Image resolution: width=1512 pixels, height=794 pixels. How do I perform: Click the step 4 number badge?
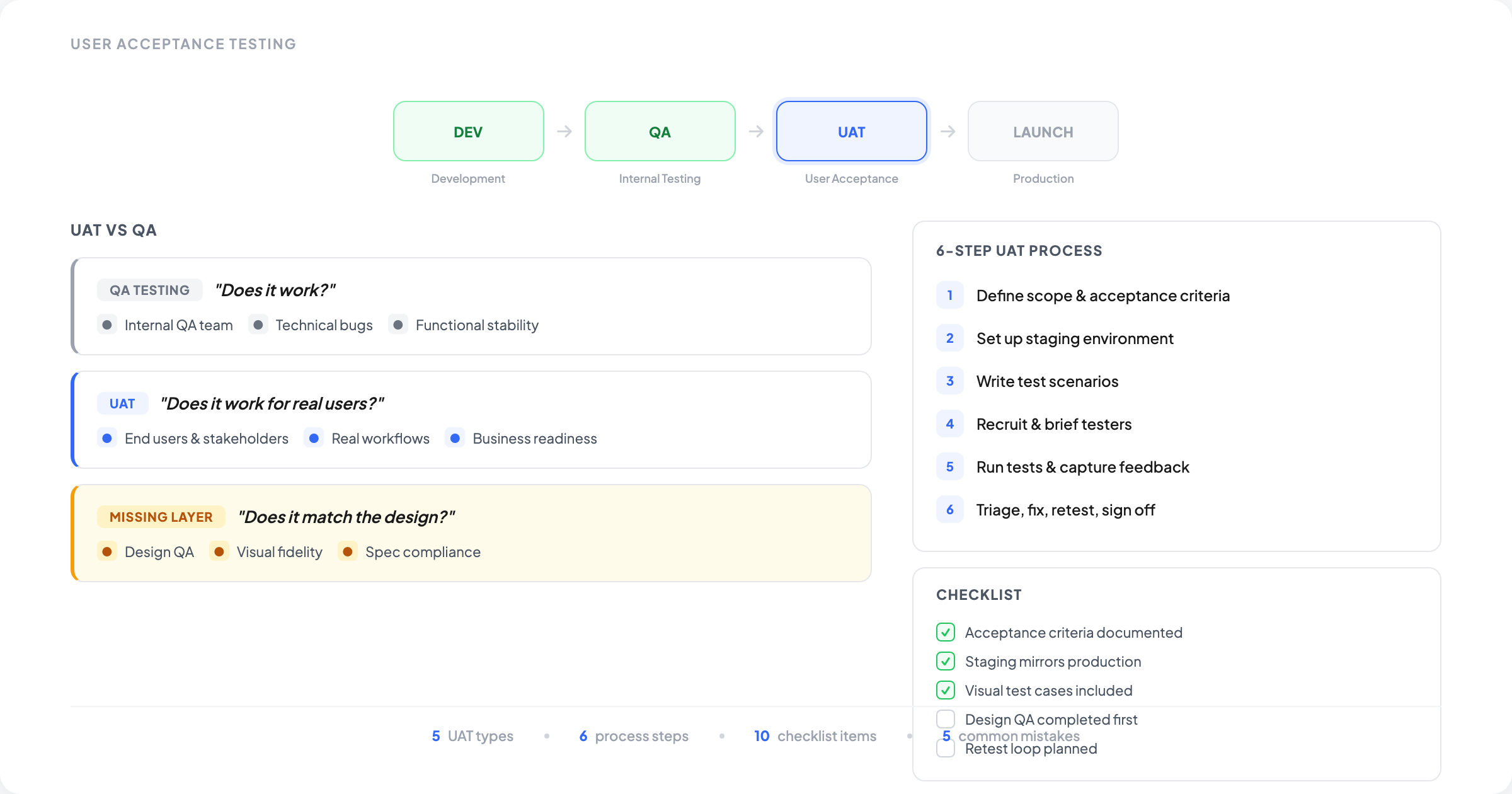[950, 423]
